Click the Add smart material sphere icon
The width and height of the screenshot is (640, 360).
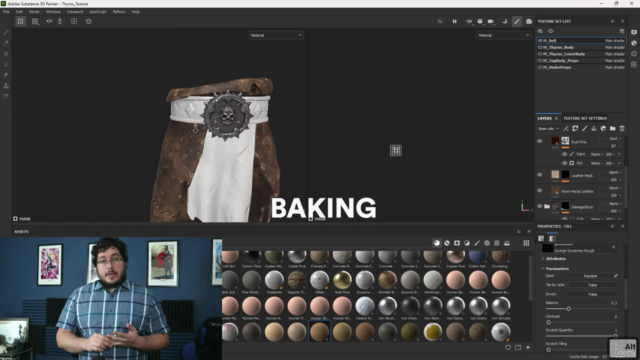pos(603,129)
